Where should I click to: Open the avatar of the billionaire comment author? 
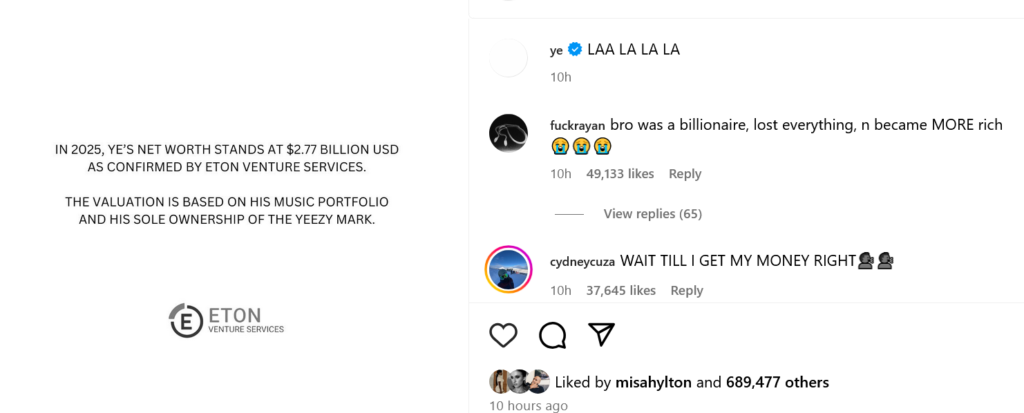[x=508, y=133]
